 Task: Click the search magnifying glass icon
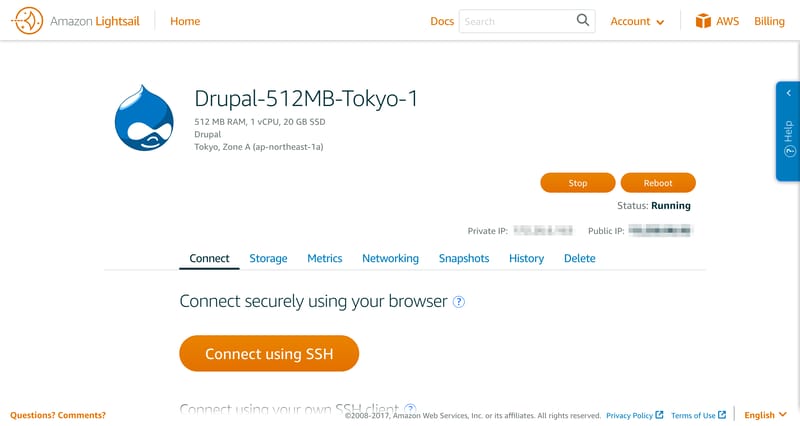(x=583, y=21)
